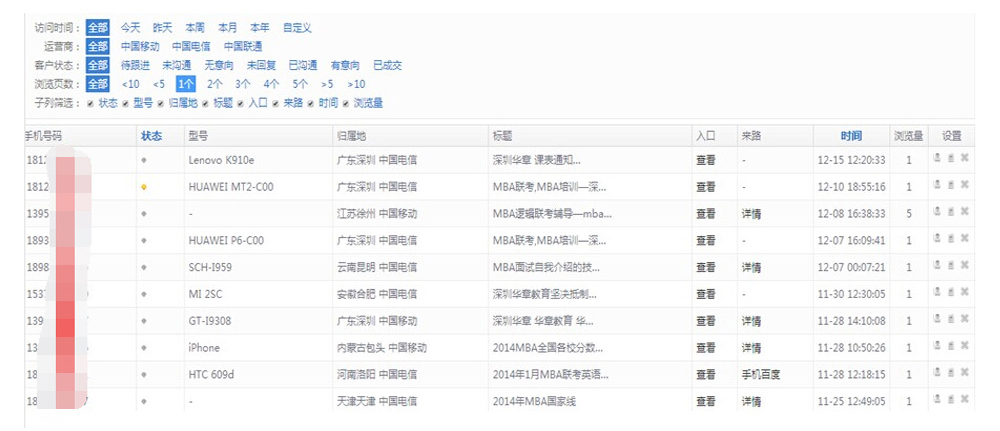Toggle the 归属地 column filter checkbox
1000x431 pixels.
(x=160, y=103)
